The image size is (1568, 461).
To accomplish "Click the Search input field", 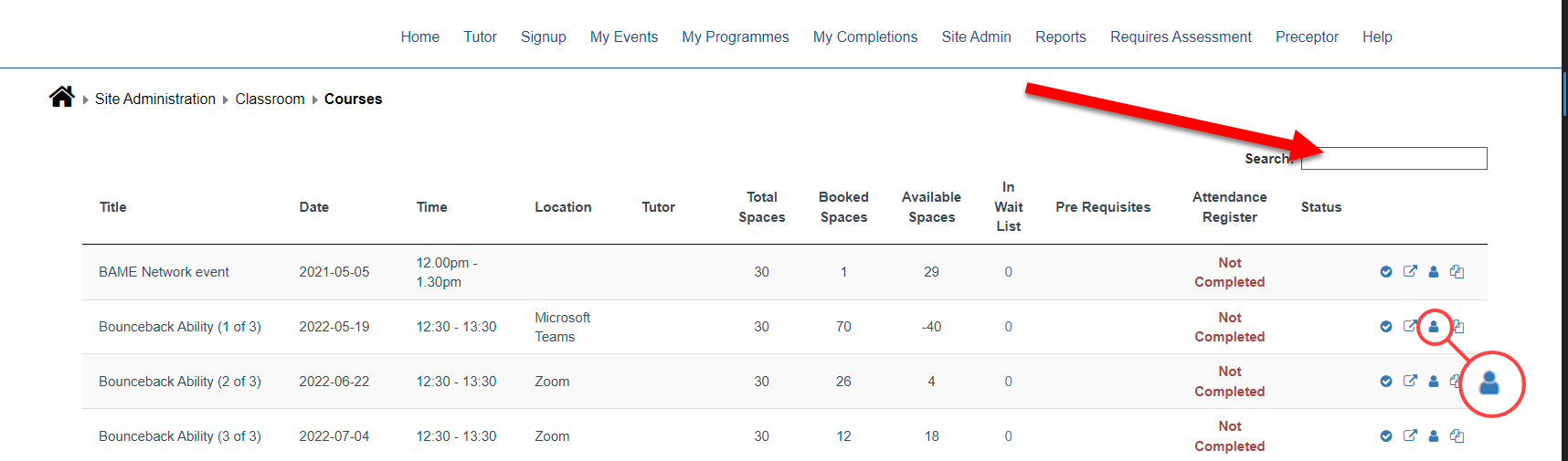I will point(1393,159).
